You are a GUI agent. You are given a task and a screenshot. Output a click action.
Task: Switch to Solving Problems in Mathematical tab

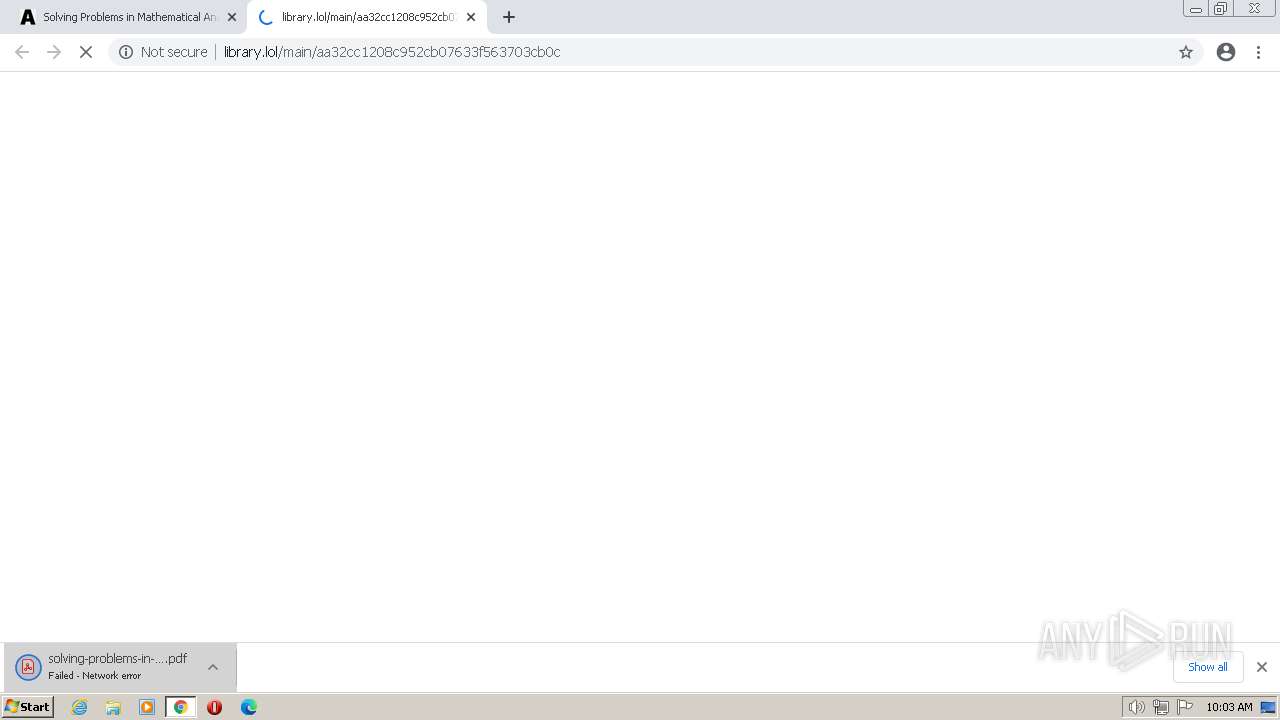(x=125, y=17)
